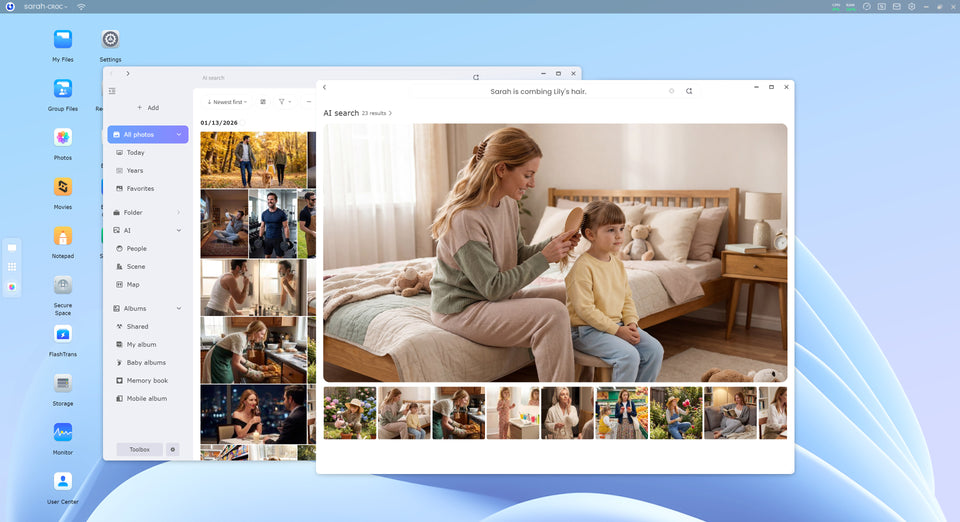The height and width of the screenshot is (522, 960).
Task: Open the sarah-croc user dropdown in the top bar
Action: 45,7
